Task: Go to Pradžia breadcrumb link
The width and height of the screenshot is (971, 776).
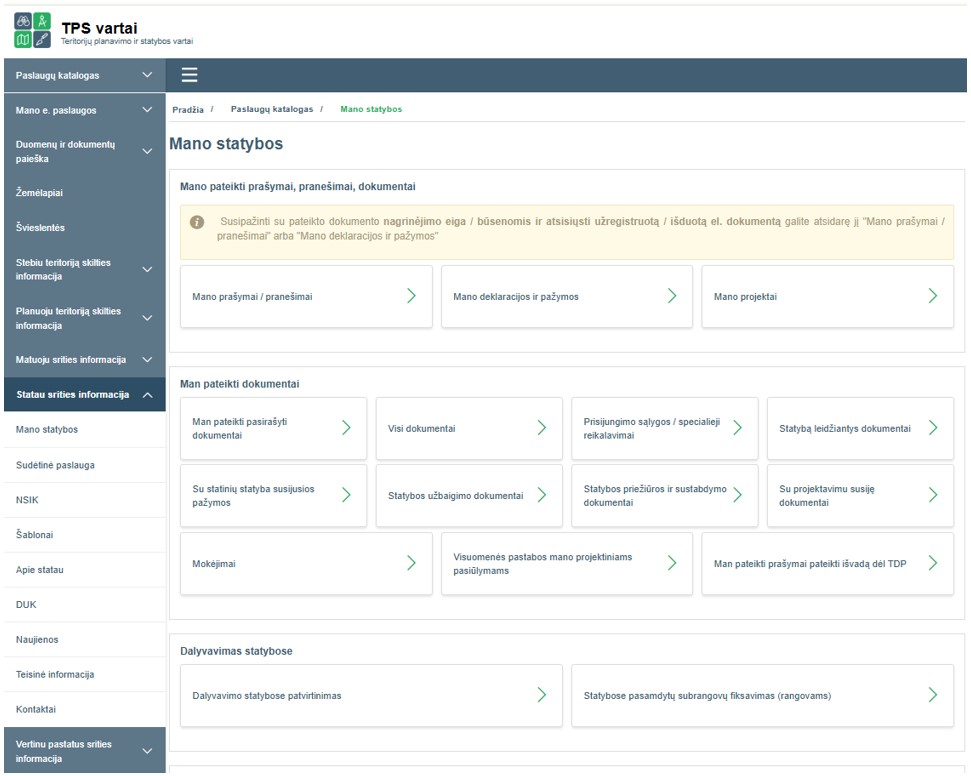Action: click(187, 109)
